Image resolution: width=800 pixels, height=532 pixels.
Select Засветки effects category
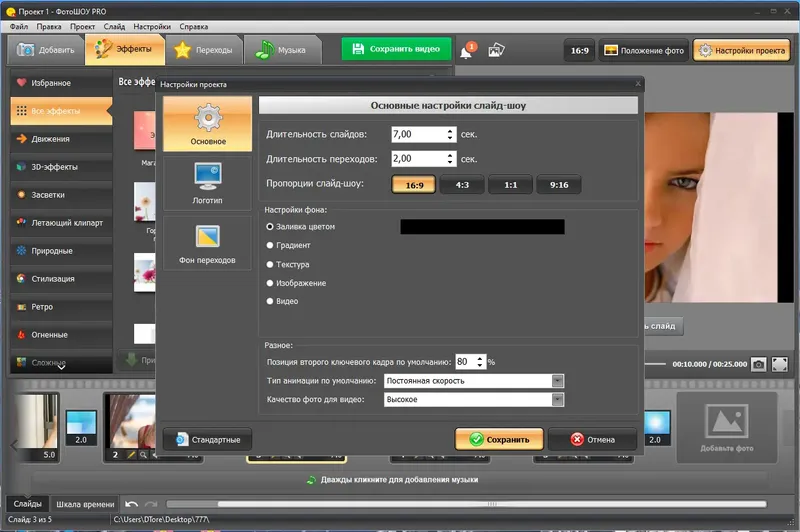click(x=61, y=195)
